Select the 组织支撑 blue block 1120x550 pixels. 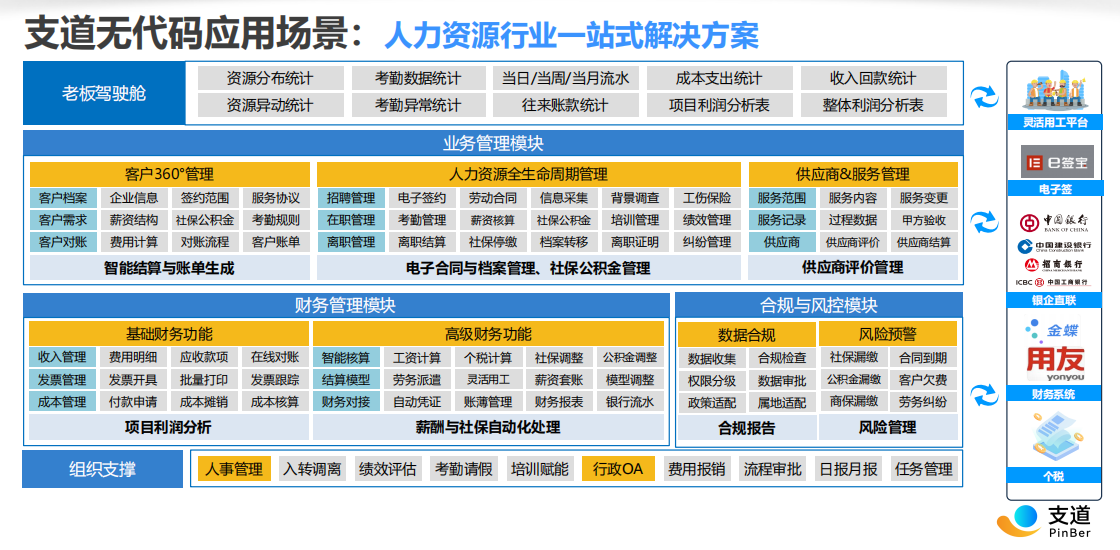click(x=102, y=469)
